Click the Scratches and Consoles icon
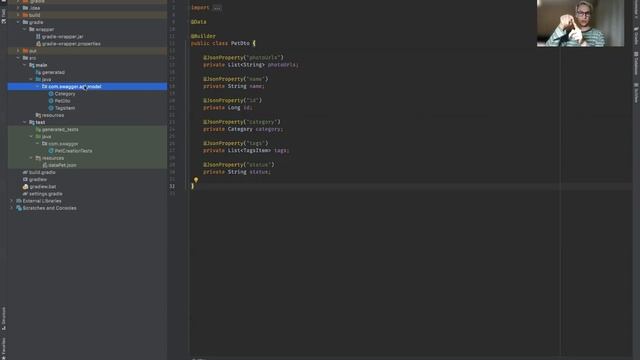Screen dimensions: 640x360 pyautogui.click(x=19, y=208)
